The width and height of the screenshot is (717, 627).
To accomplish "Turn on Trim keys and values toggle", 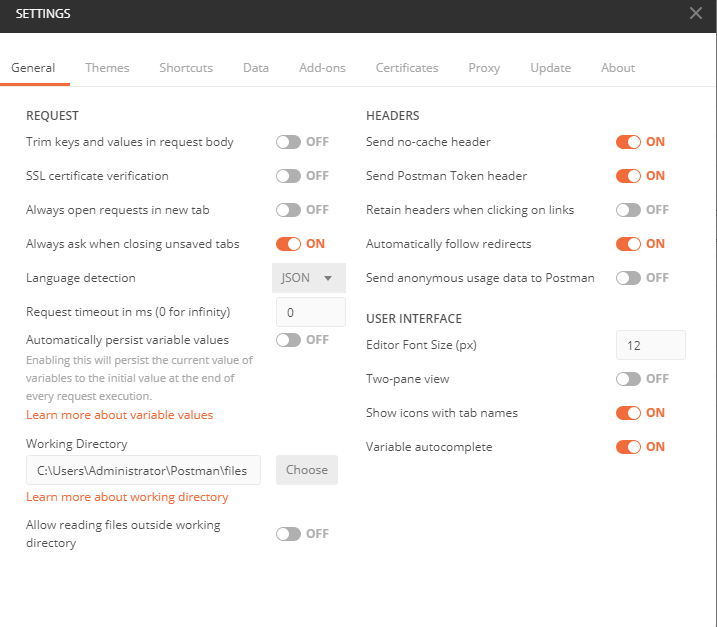I will (x=288, y=142).
